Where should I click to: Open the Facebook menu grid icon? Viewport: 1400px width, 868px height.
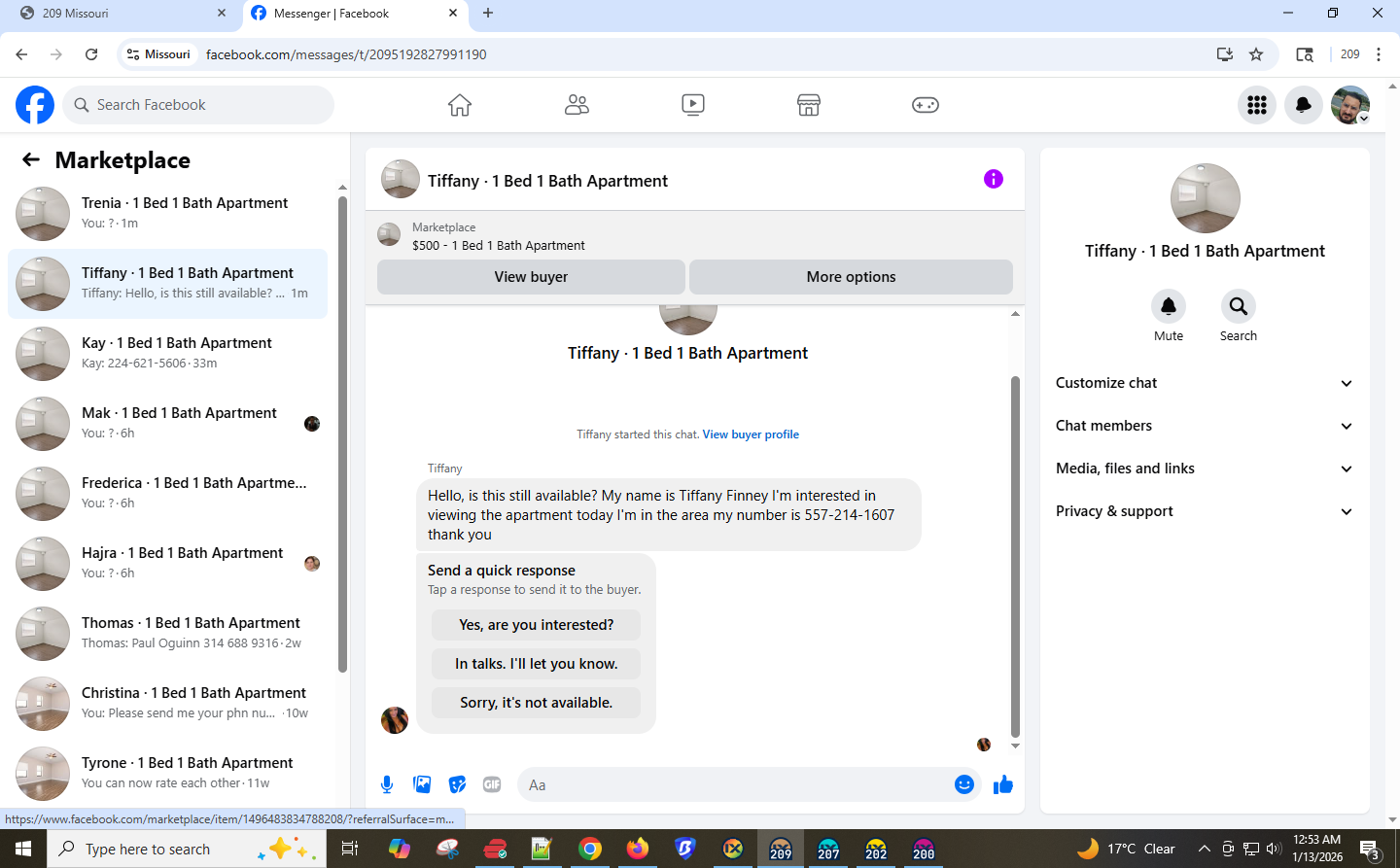[x=1257, y=105]
